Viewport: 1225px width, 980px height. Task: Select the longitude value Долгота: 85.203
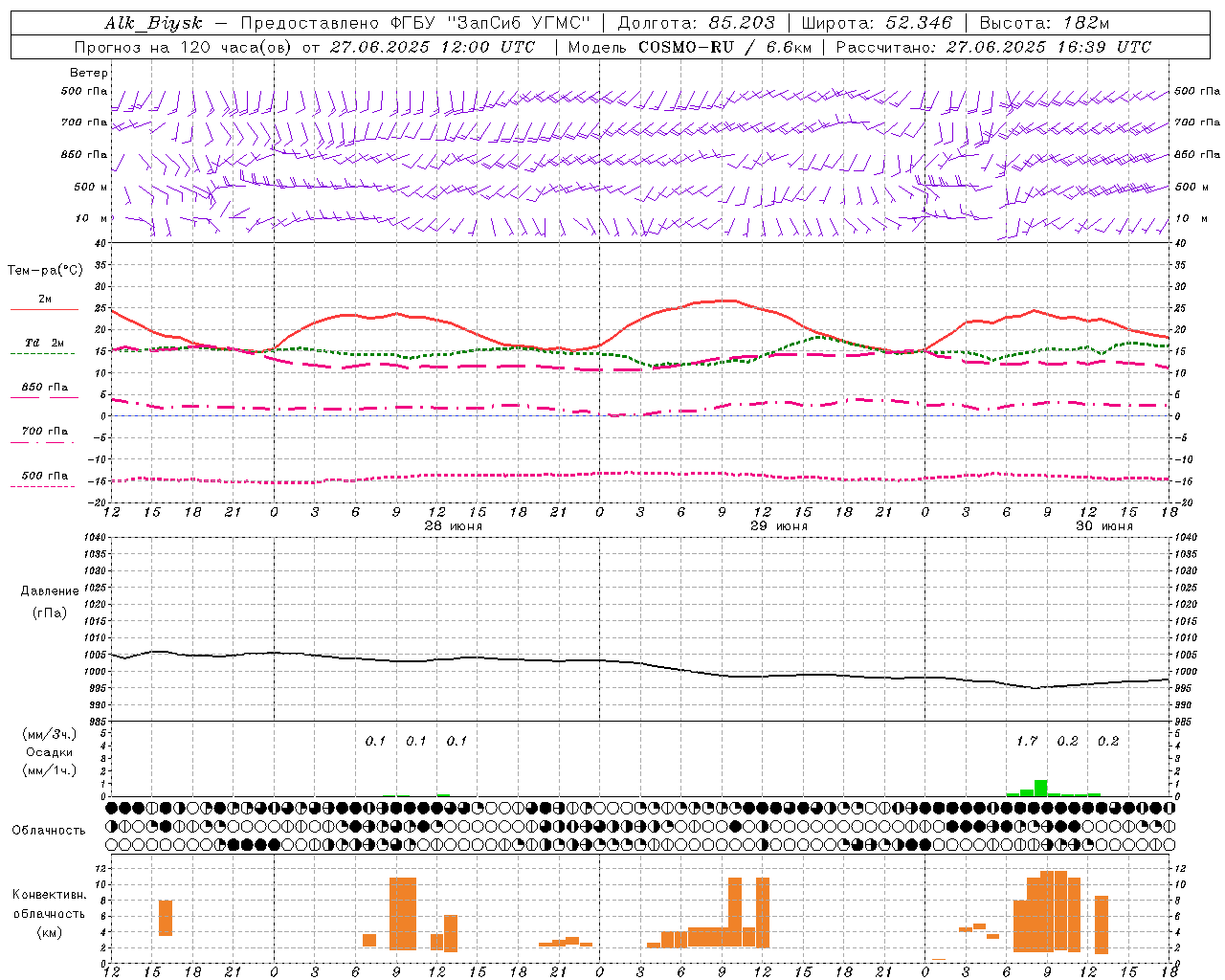tap(696, 23)
